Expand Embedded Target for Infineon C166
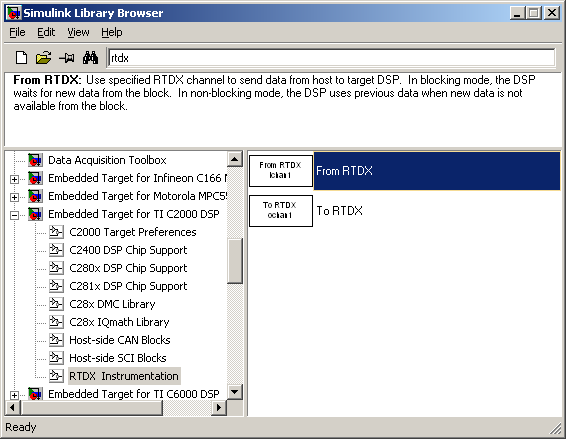This screenshot has height=439, width=566. click(14, 179)
